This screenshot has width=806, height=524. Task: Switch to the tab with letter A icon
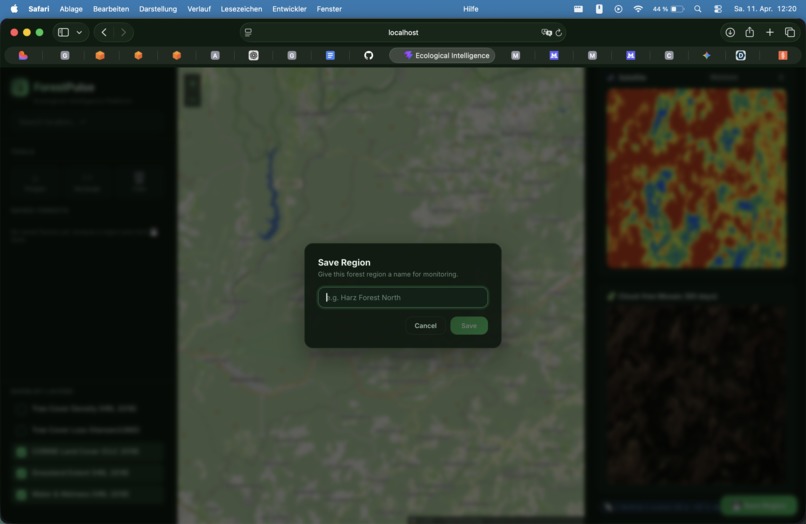215,55
